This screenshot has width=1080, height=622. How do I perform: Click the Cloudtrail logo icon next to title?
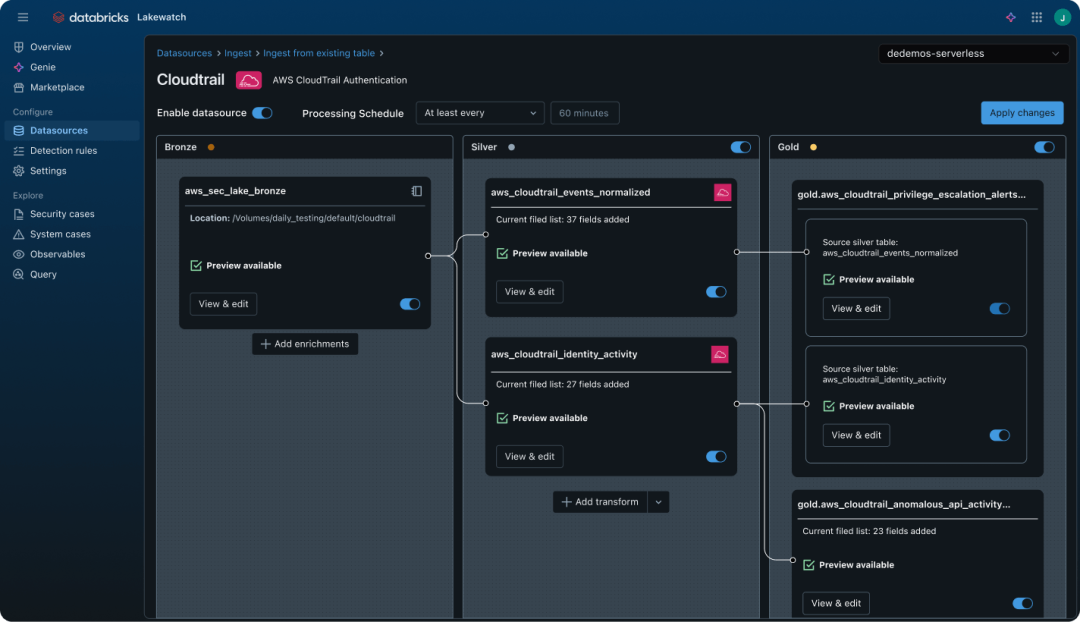pos(248,80)
